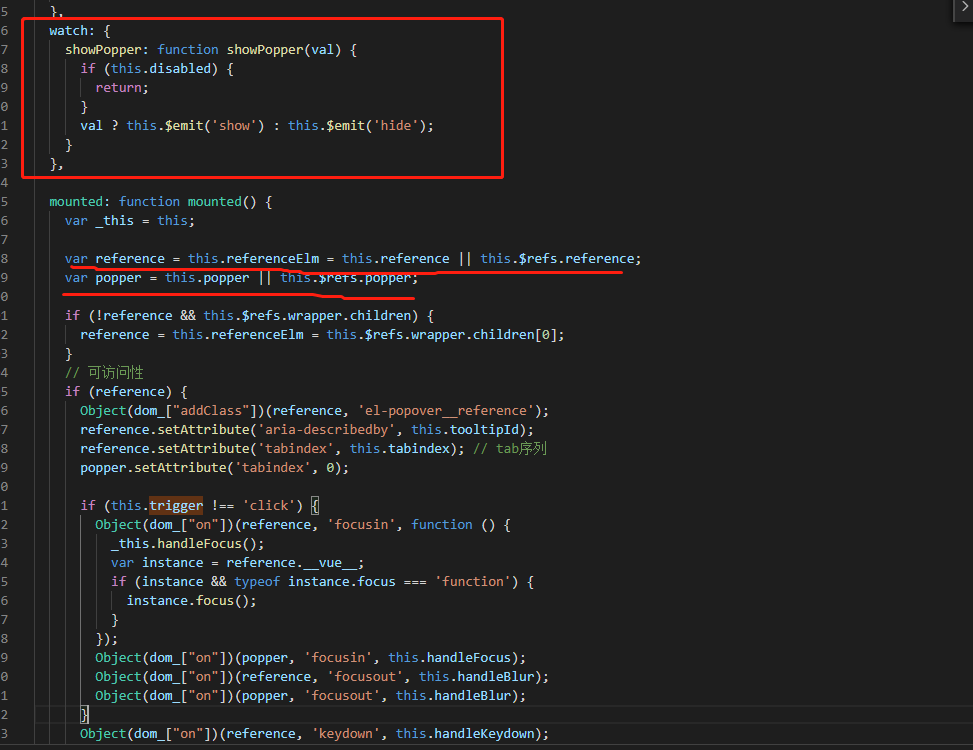Click the line assigning "this.$refs.wrapper.children[0]"
The image size is (973, 750).
point(322,335)
